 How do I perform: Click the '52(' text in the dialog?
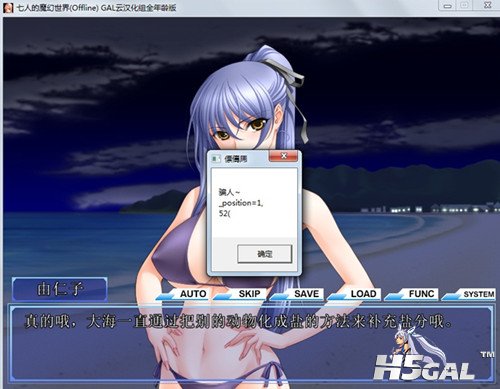pyautogui.click(x=225, y=213)
